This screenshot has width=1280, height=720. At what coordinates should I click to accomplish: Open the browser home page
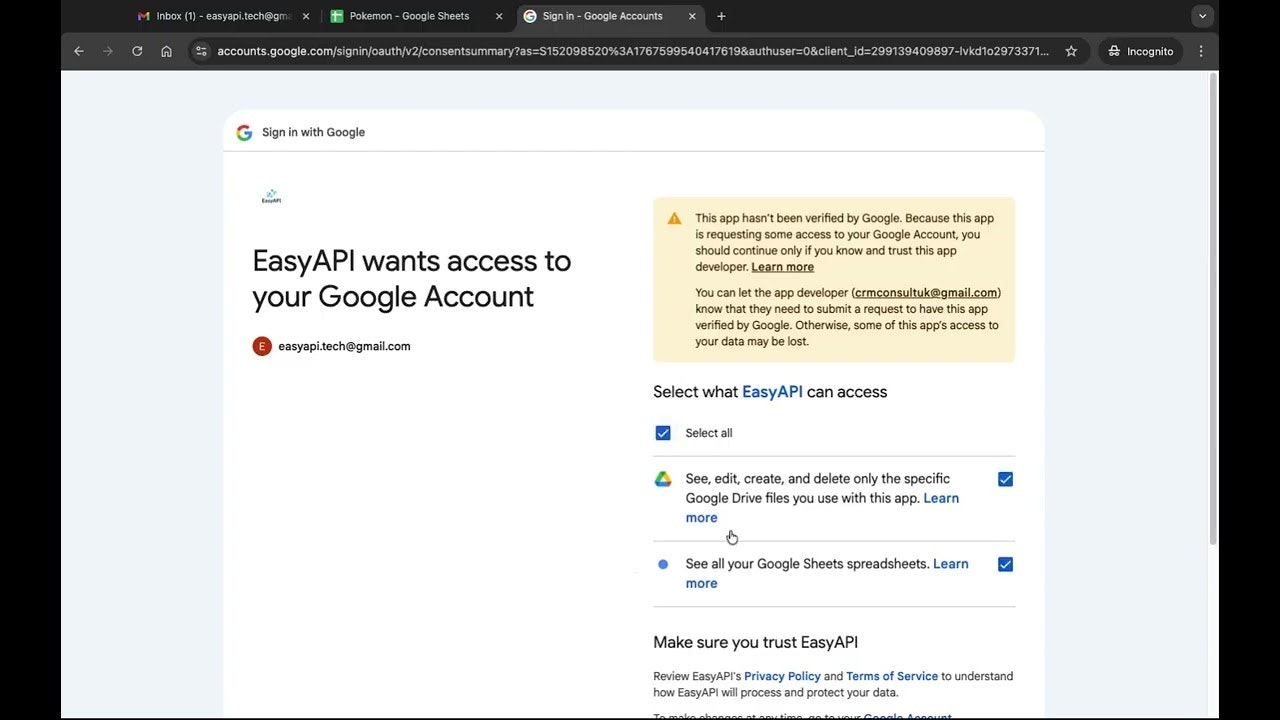tap(166, 51)
